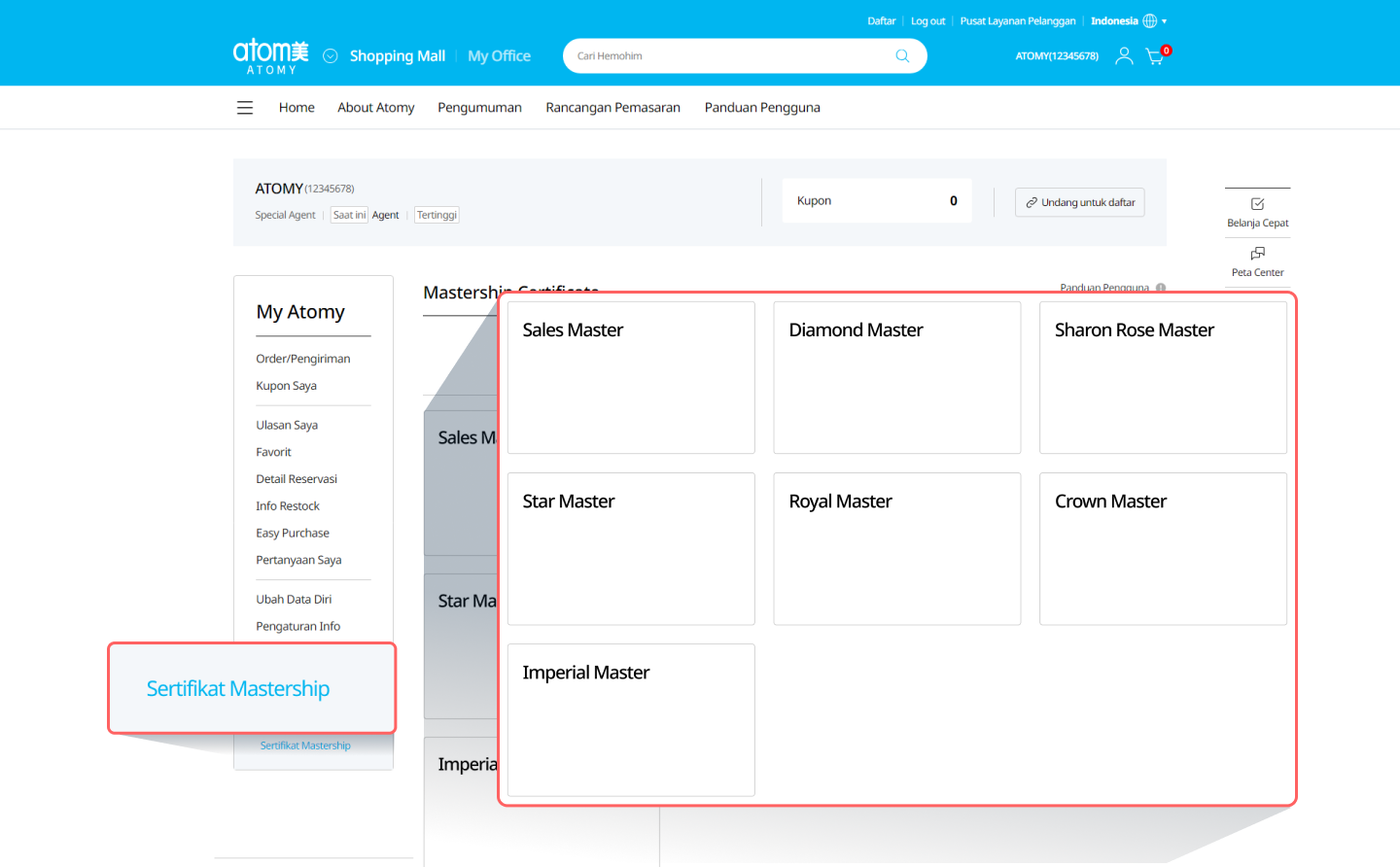Expand the Indonesia language dropdown
The image size is (1400, 867).
click(x=1165, y=21)
